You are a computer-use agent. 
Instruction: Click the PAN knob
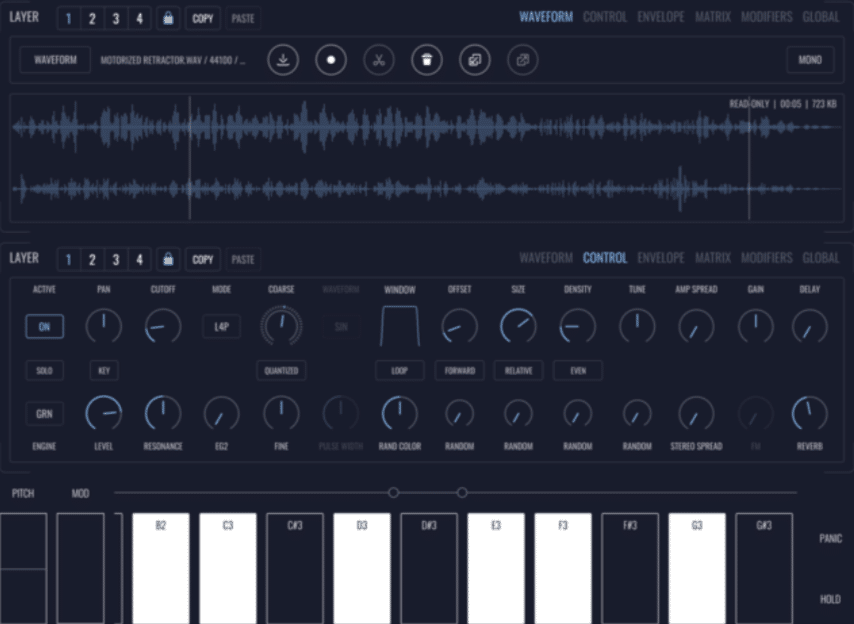click(x=103, y=326)
